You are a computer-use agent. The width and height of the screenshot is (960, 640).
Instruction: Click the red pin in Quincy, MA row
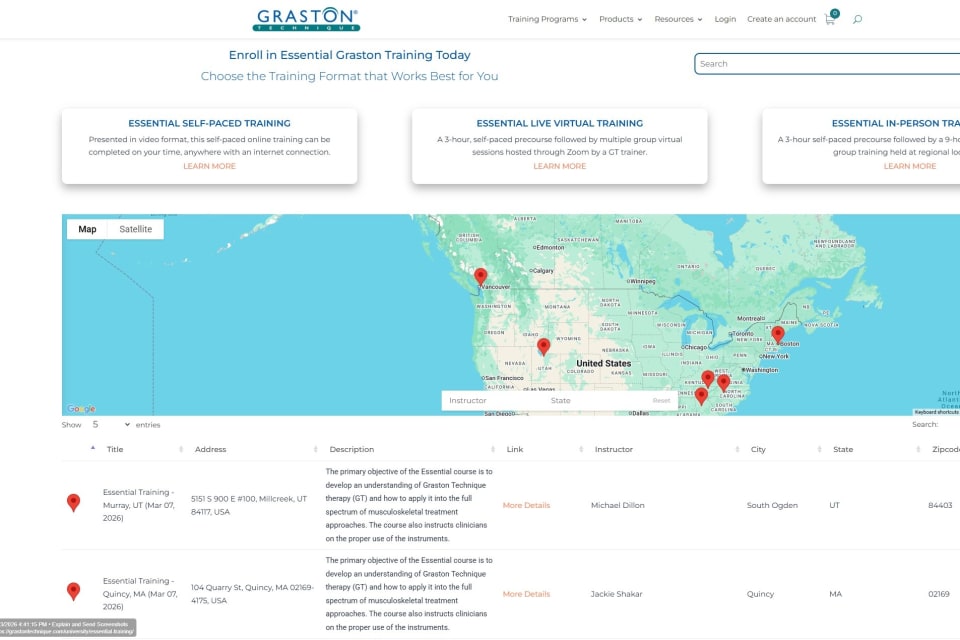tap(73, 591)
